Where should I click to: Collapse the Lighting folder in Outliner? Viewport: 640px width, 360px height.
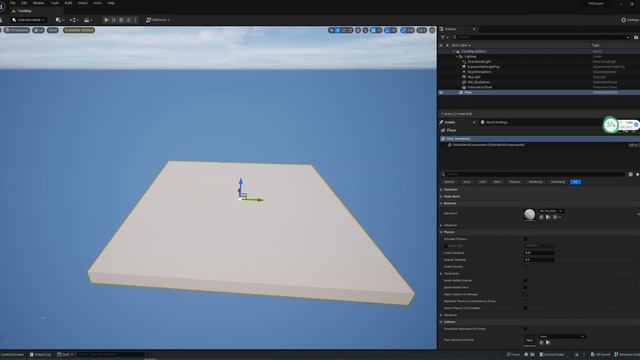click(x=457, y=57)
